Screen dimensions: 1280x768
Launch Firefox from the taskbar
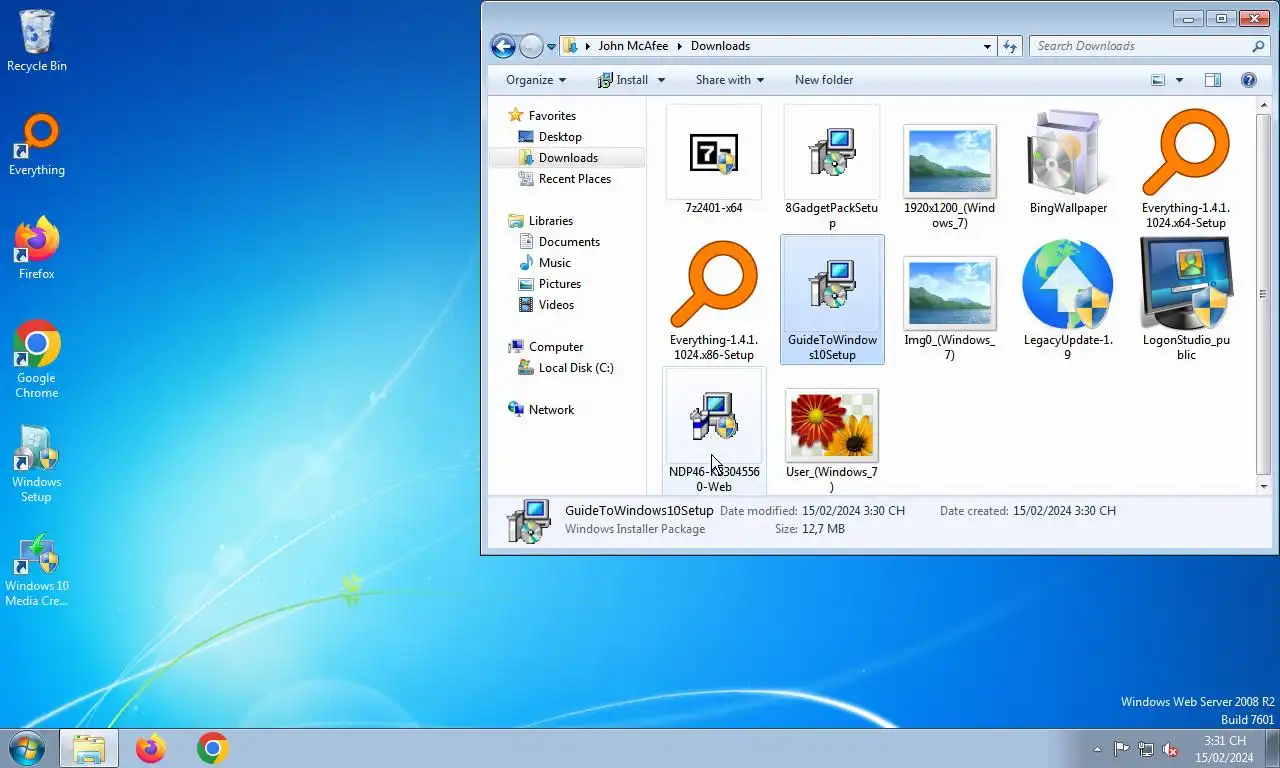coord(151,749)
